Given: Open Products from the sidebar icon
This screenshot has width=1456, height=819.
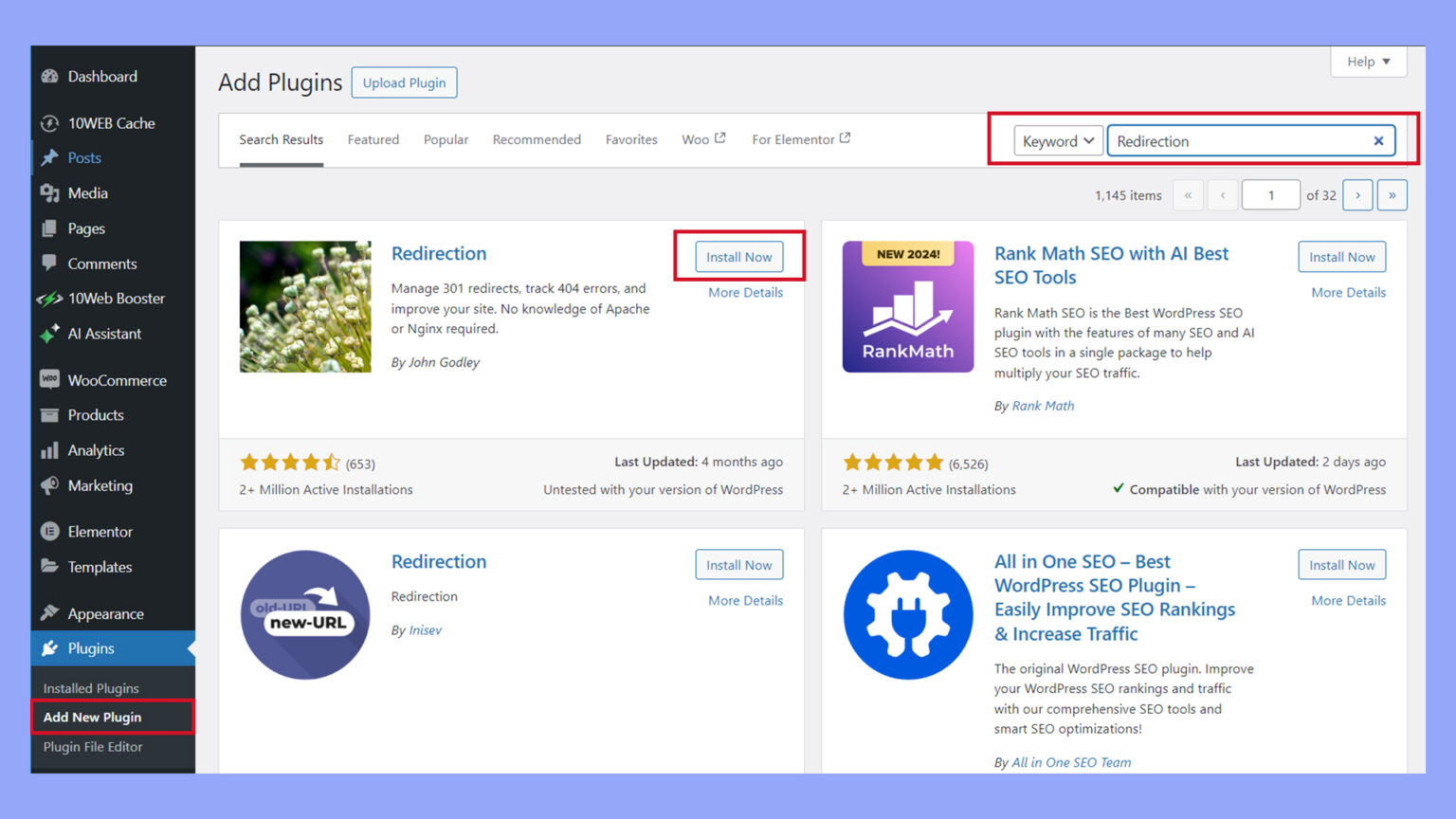Looking at the screenshot, I should [x=51, y=415].
